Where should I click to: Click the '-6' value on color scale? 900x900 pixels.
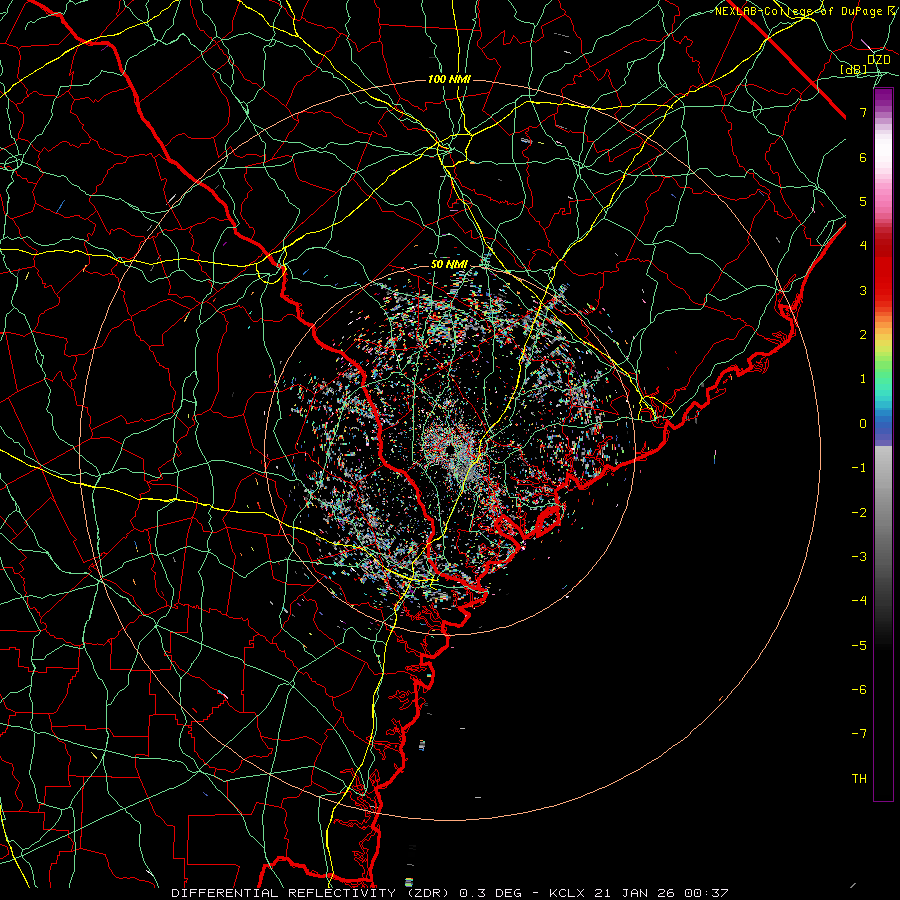tap(859, 690)
